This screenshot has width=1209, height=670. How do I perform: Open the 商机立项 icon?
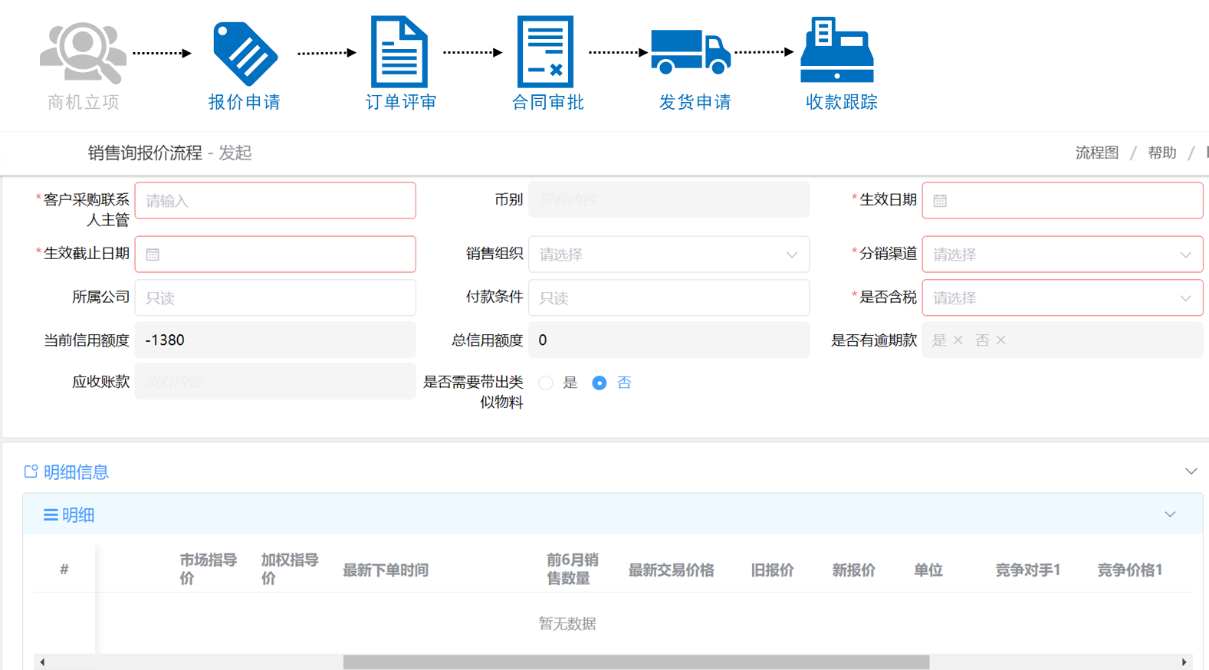pos(82,54)
